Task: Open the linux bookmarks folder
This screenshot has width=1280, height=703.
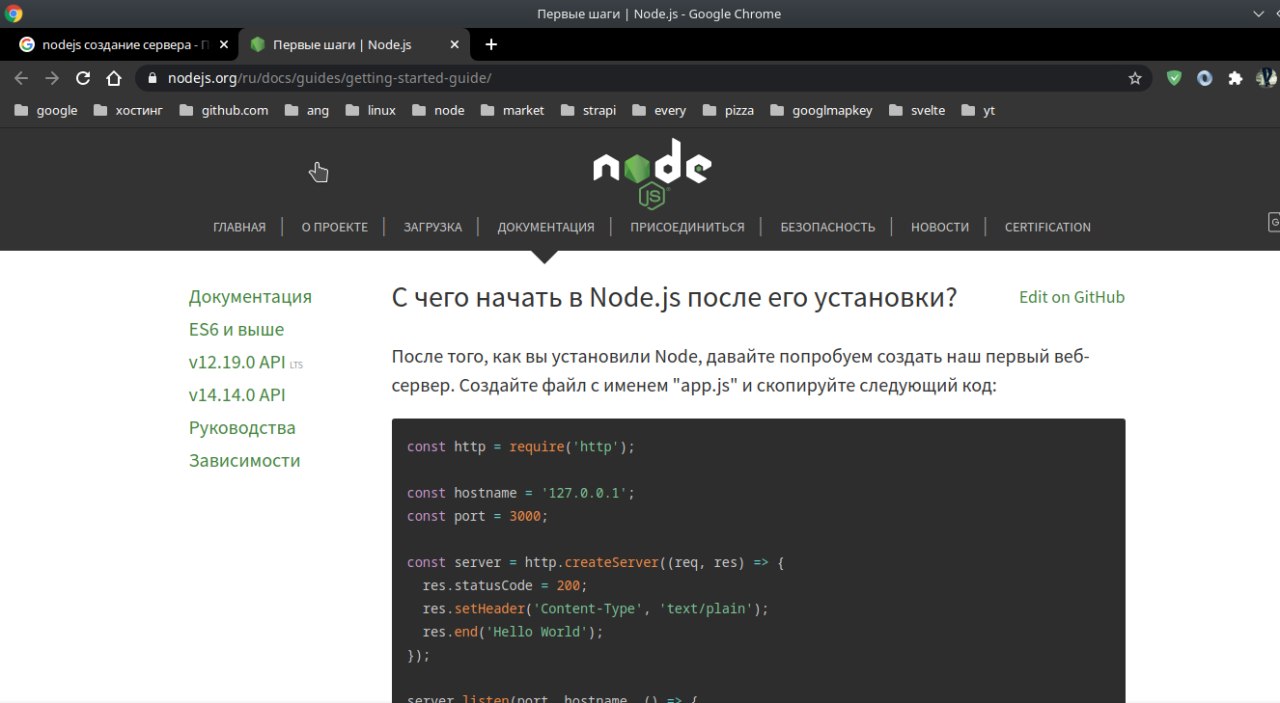Action: point(370,110)
